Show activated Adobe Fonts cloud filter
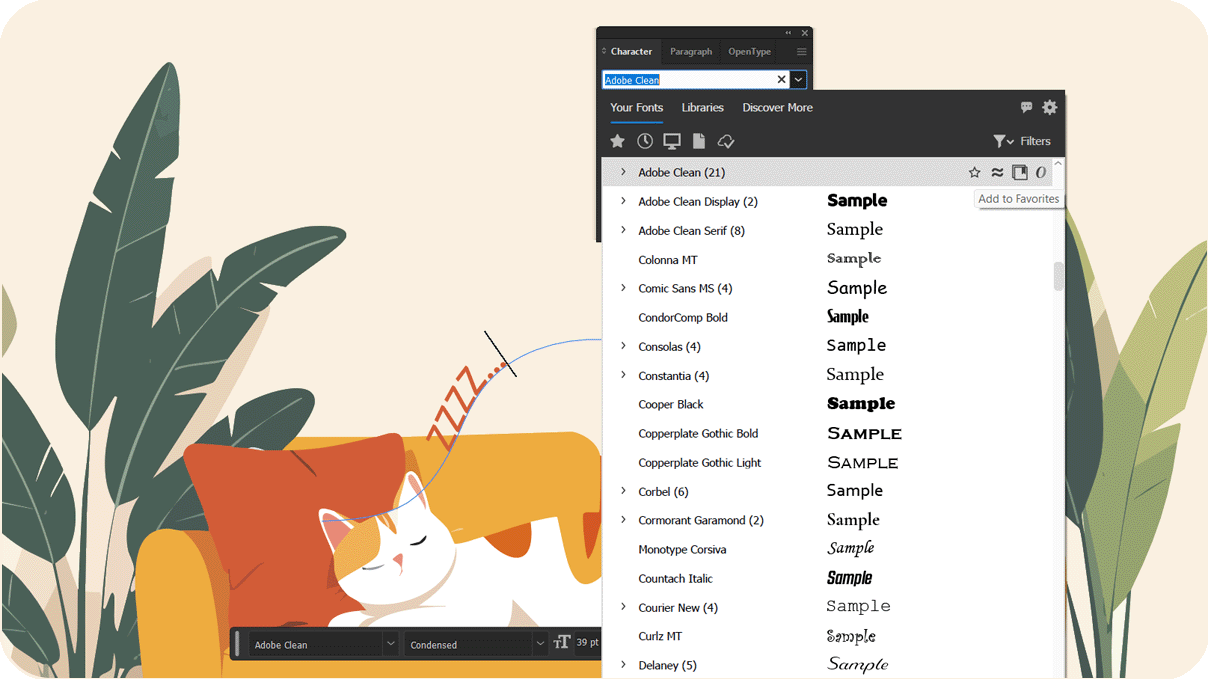 coord(727,141)
